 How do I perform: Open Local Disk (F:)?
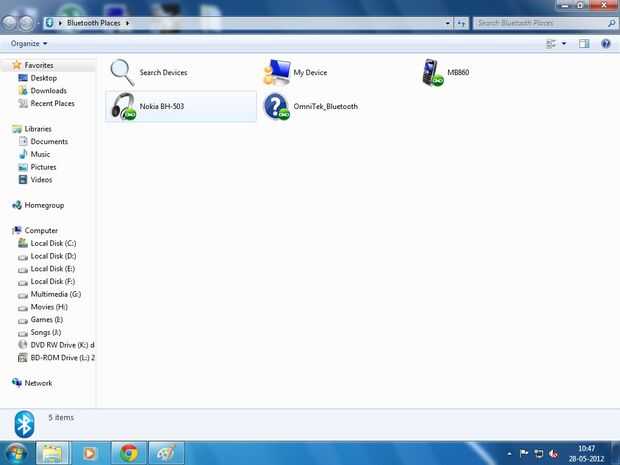53,281
